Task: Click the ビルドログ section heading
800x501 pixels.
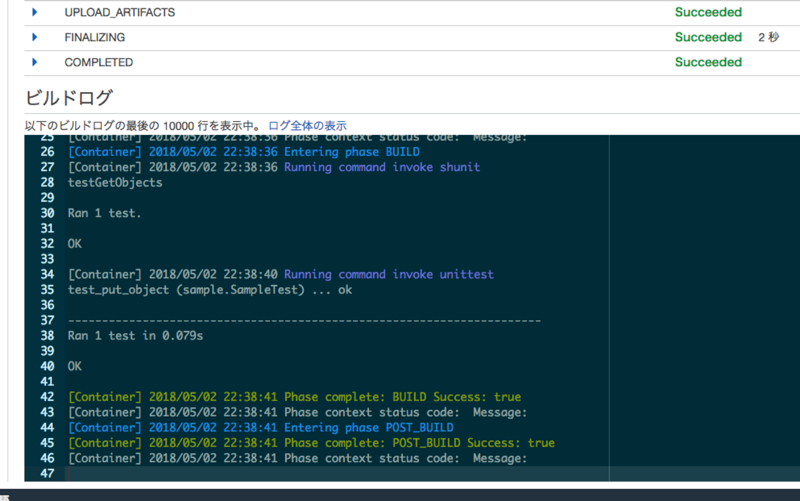Action: click(x=68, y=98)
